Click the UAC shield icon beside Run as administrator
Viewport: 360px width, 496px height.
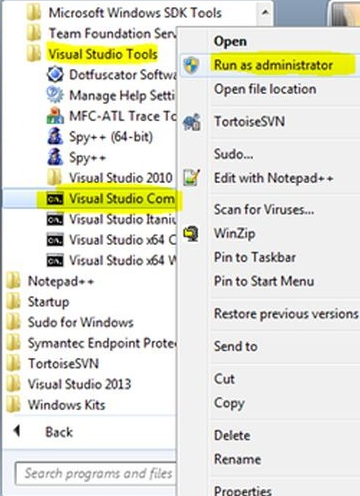point(191,65)
